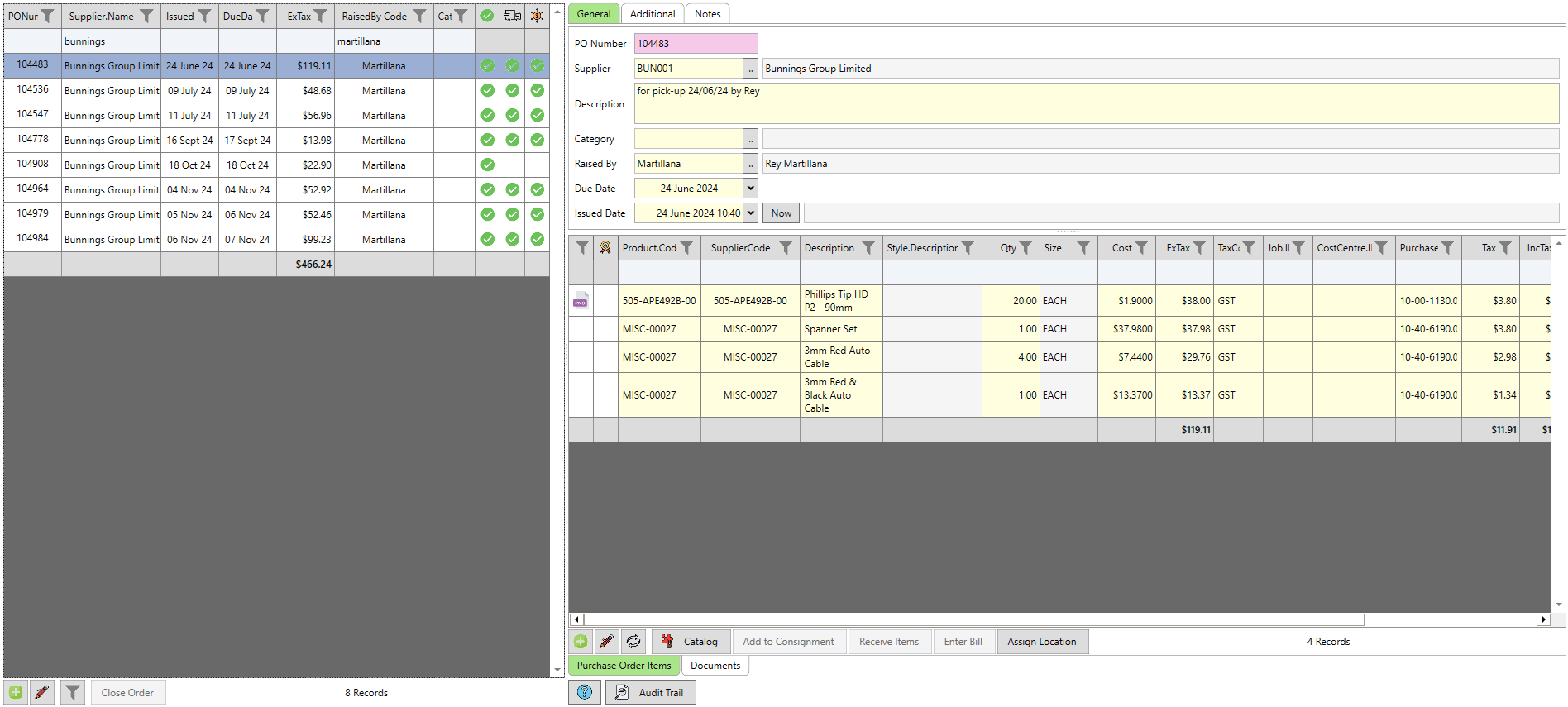Click the Close Order button
Viewport: 1568px width, 707px height.
(x=127, y=692)
